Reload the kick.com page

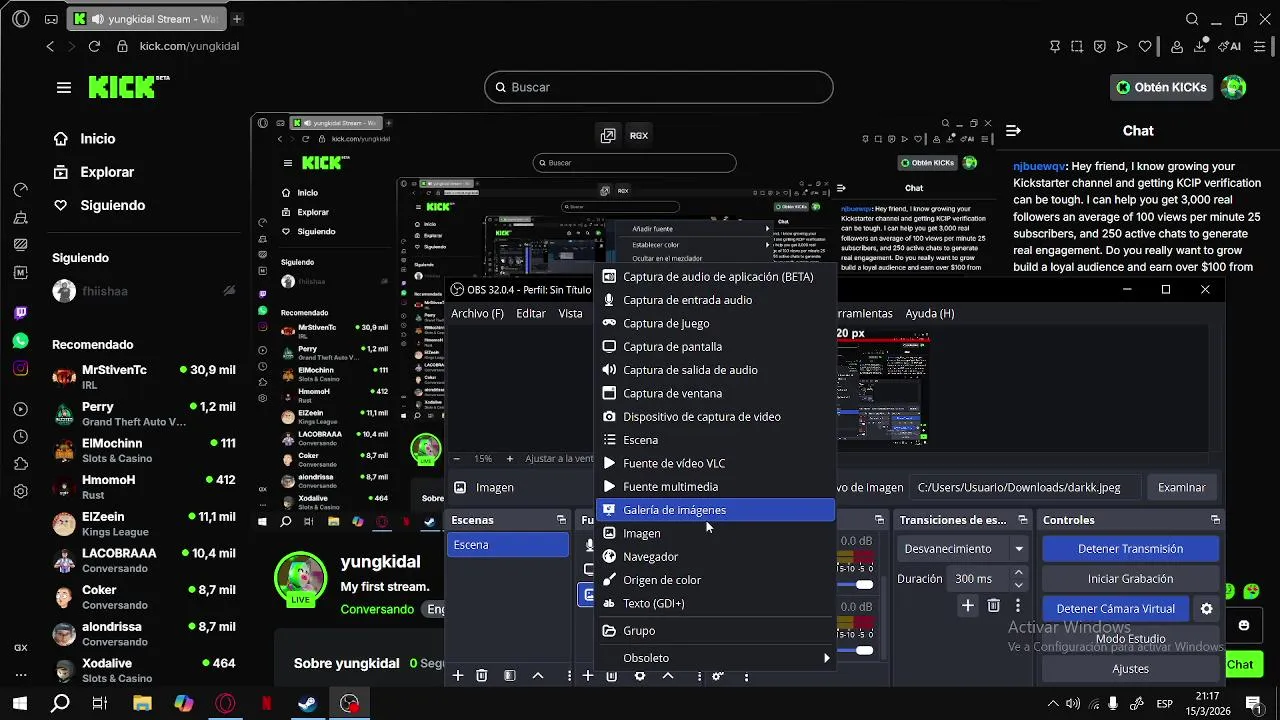(94, 46)
